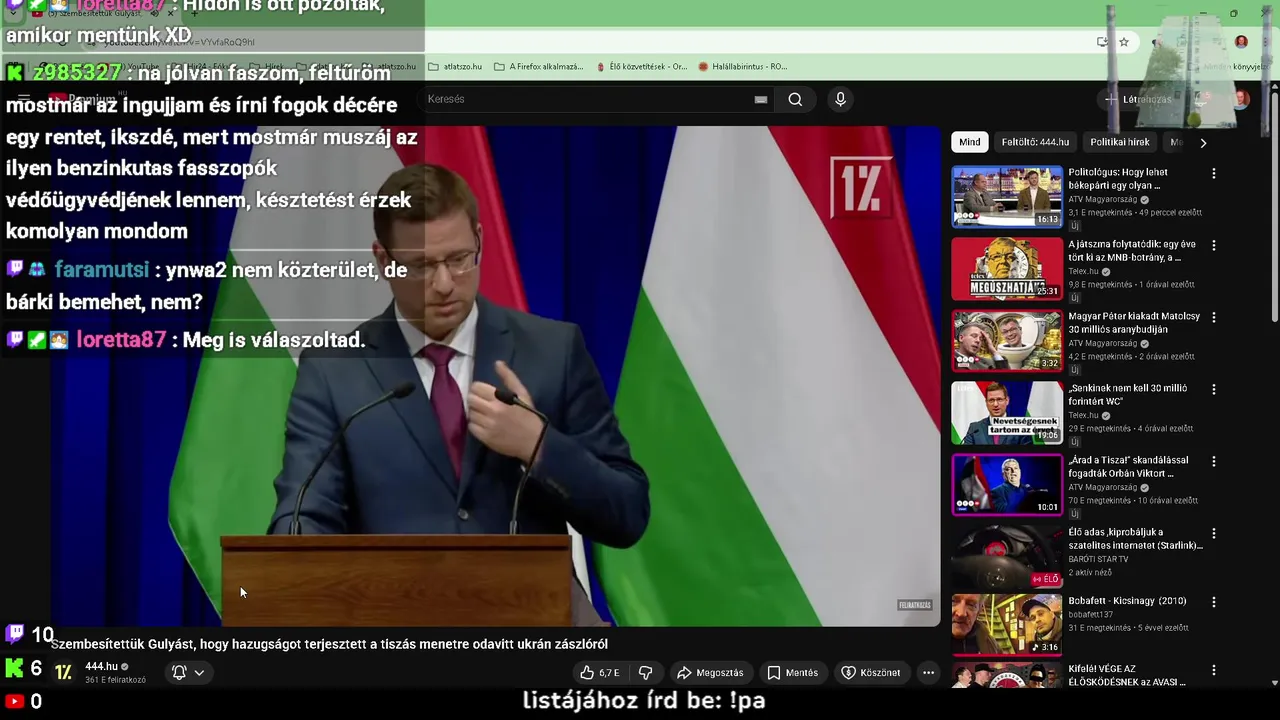This screenshot has height=720, width=1280.
Task: Open Árad a Tisza video thumbnail
Action: [1007, 485]
